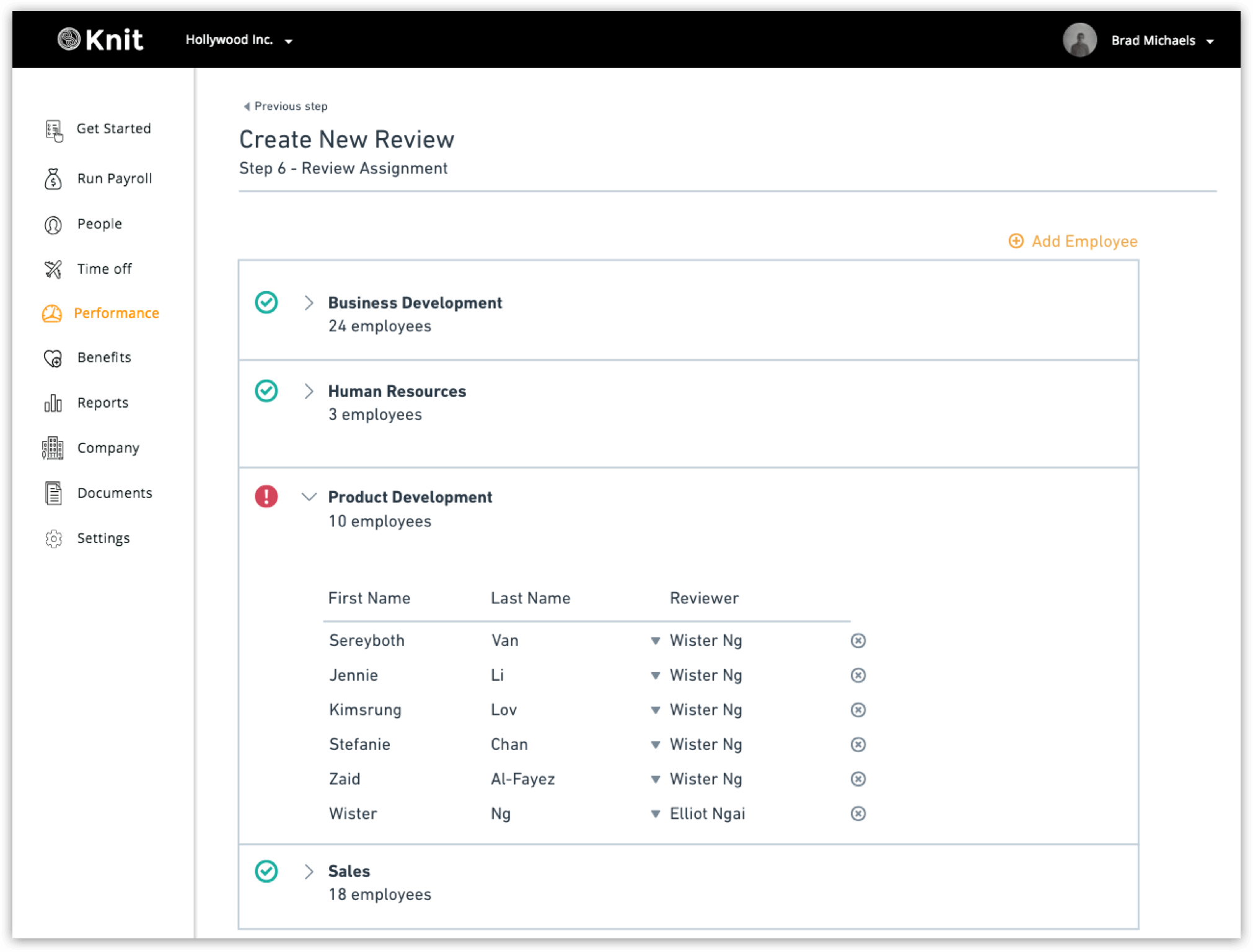Click the Time off airplane icon
Image resolution: width=1253 pixels, height=952 pixels.
53,269
